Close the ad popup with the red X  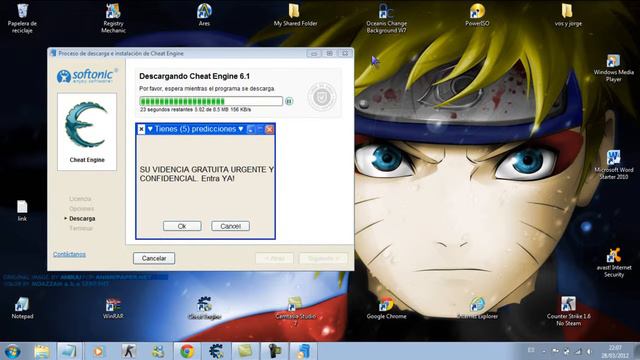(269, 129)
